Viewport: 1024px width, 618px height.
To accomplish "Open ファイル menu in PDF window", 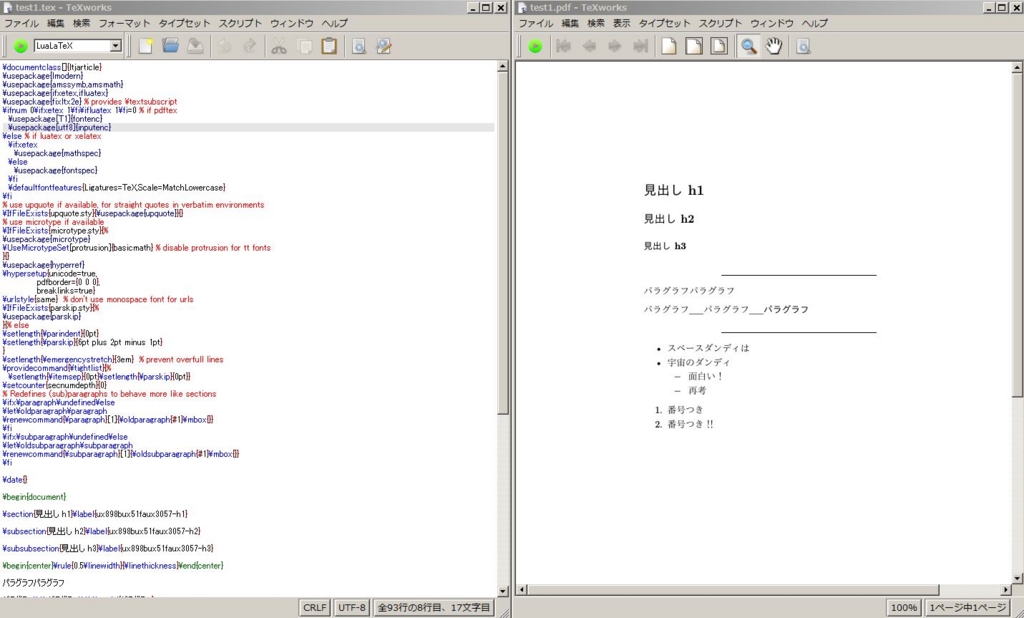I will click(536, 23).
